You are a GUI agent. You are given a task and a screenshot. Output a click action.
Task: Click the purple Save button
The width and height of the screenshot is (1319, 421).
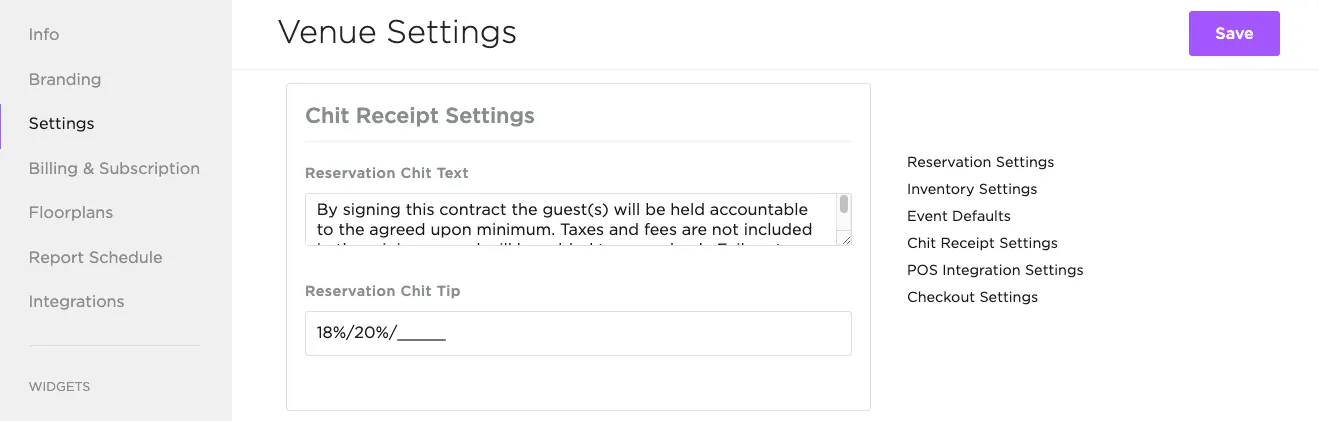(1234, 34)
